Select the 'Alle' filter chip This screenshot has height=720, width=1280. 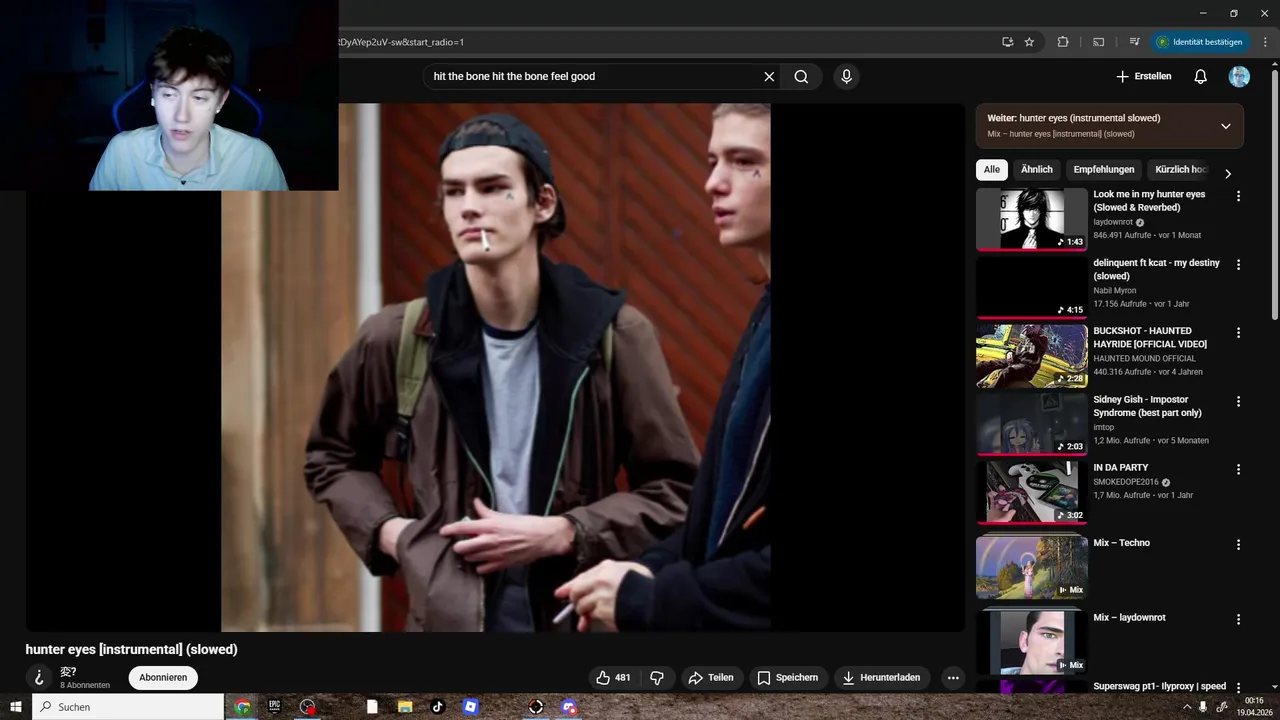[991, 170]
